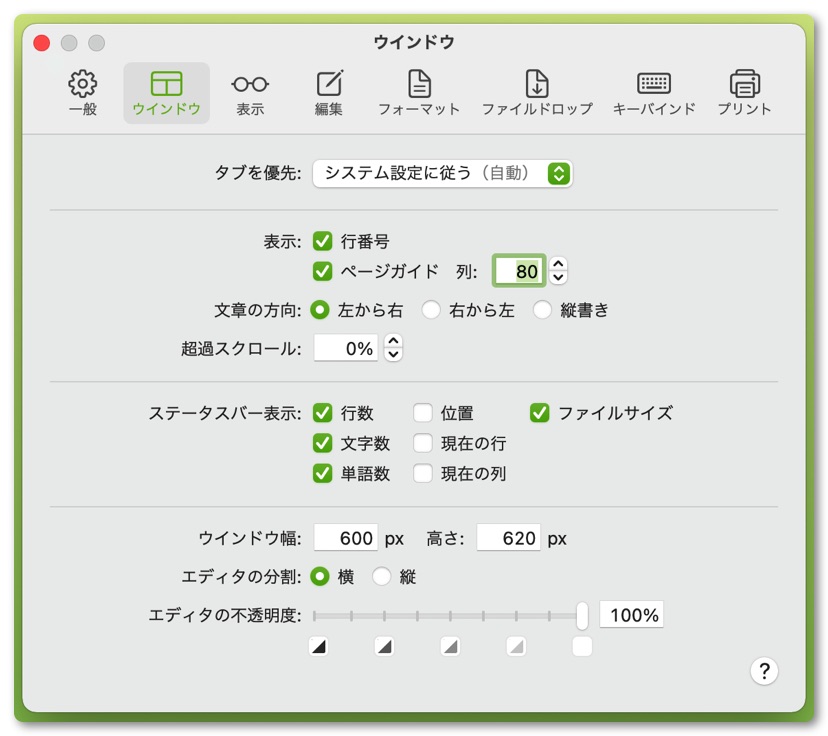The height and width of the screenshot is (736, 828).
Task: Open the 一般 (General) settings pane
Action: click(83, 93)
